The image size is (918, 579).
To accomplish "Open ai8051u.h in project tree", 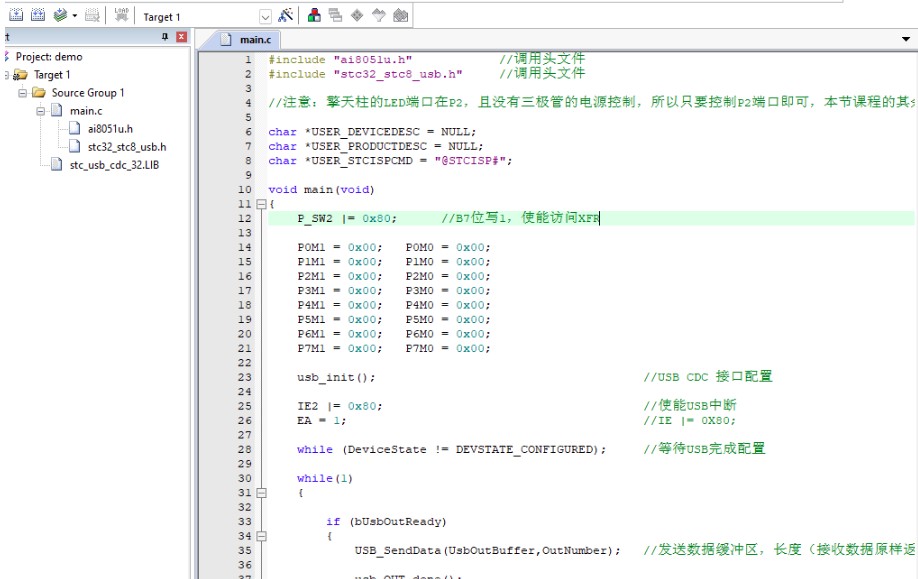I will (110, 129).
